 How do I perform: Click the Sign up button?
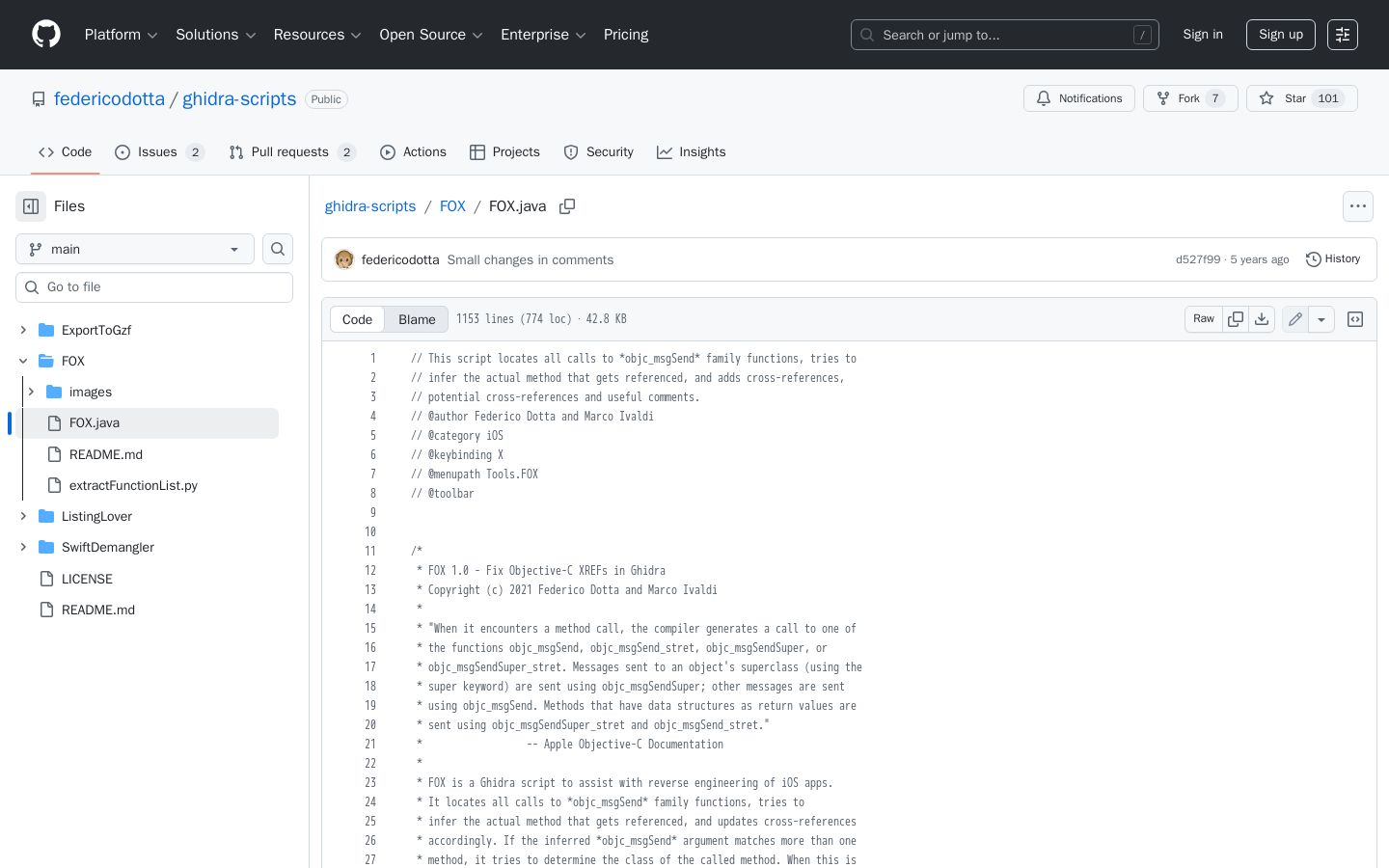click(1281, 35)
